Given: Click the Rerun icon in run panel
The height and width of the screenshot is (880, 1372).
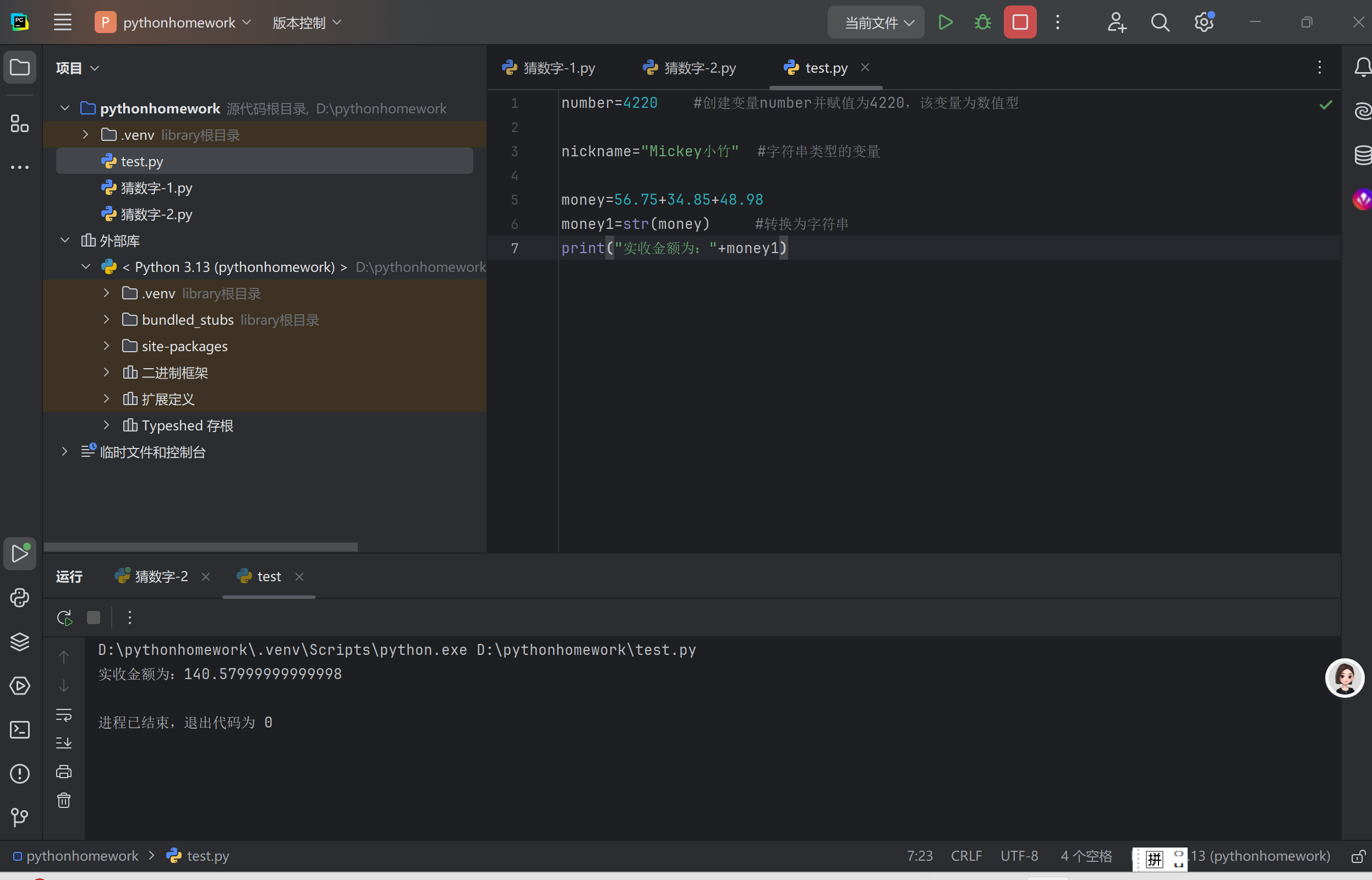Looking at the screenshot, I should [64, 617].
